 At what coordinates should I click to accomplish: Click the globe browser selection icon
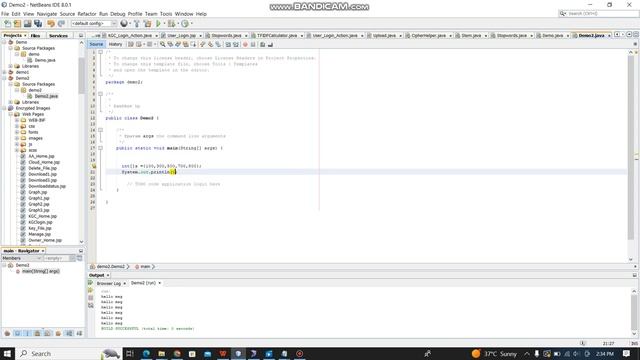[124, 24]
